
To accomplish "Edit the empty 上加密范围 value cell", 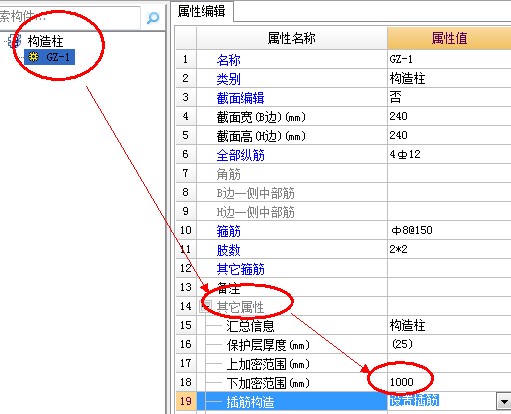I will click(x=449, y=363).
